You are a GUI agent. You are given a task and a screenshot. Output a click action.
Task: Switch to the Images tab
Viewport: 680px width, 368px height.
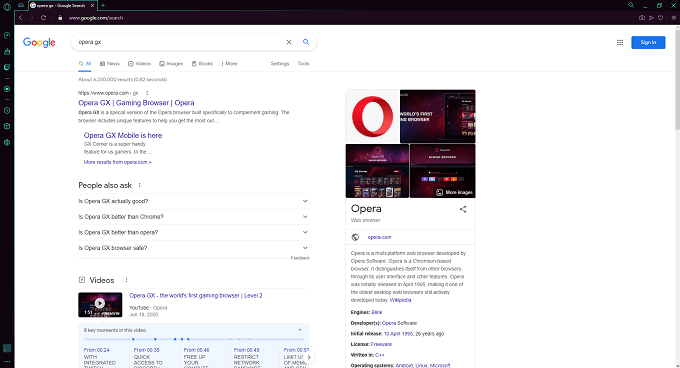171,64
